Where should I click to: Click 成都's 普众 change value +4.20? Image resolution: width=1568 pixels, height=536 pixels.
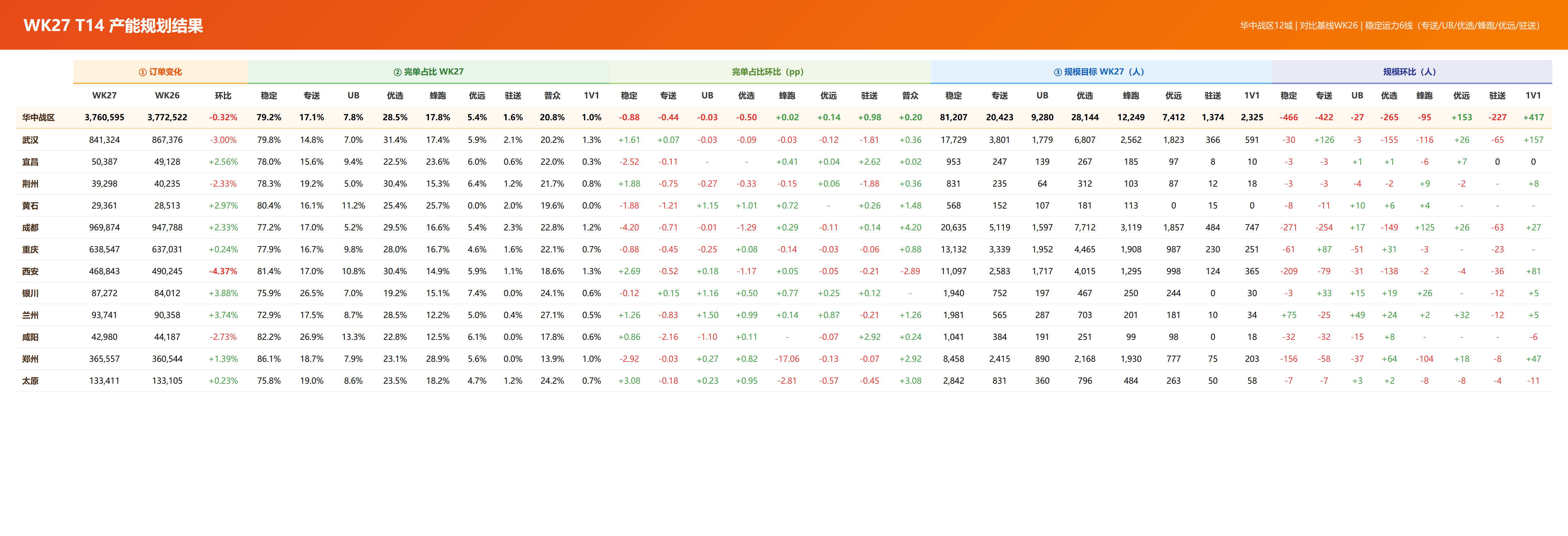pos(911,228)
